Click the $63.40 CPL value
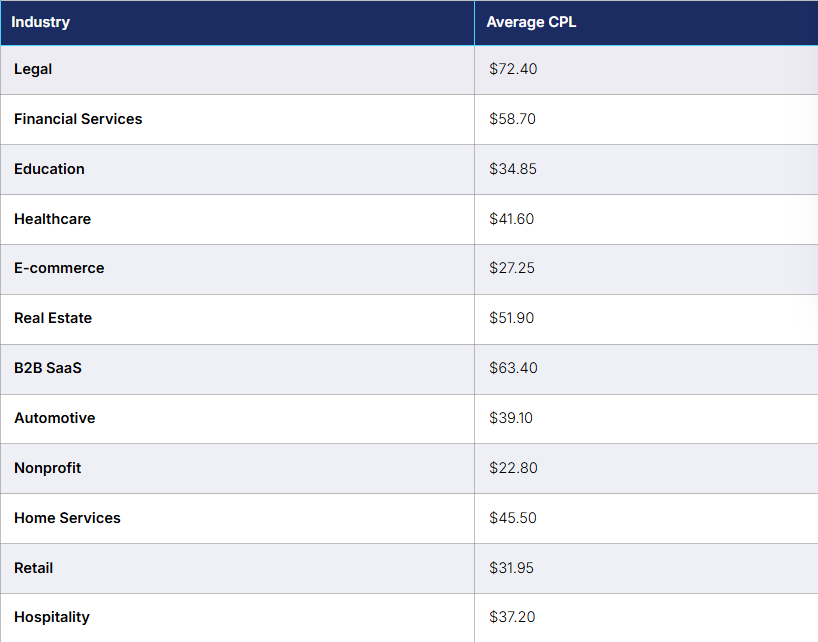This screenshot has height=642, width=818. pos(513,368)
